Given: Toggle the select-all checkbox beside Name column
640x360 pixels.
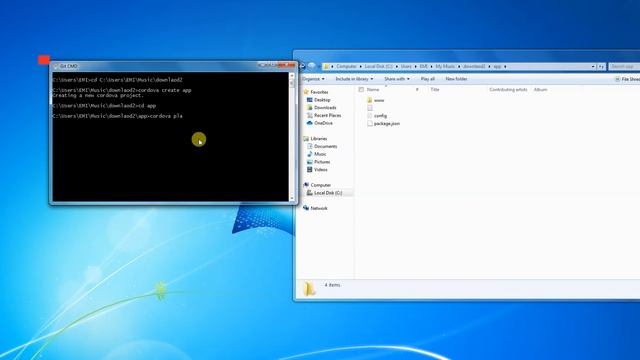Looking at the screenshot, I should (x=361, y=89).
